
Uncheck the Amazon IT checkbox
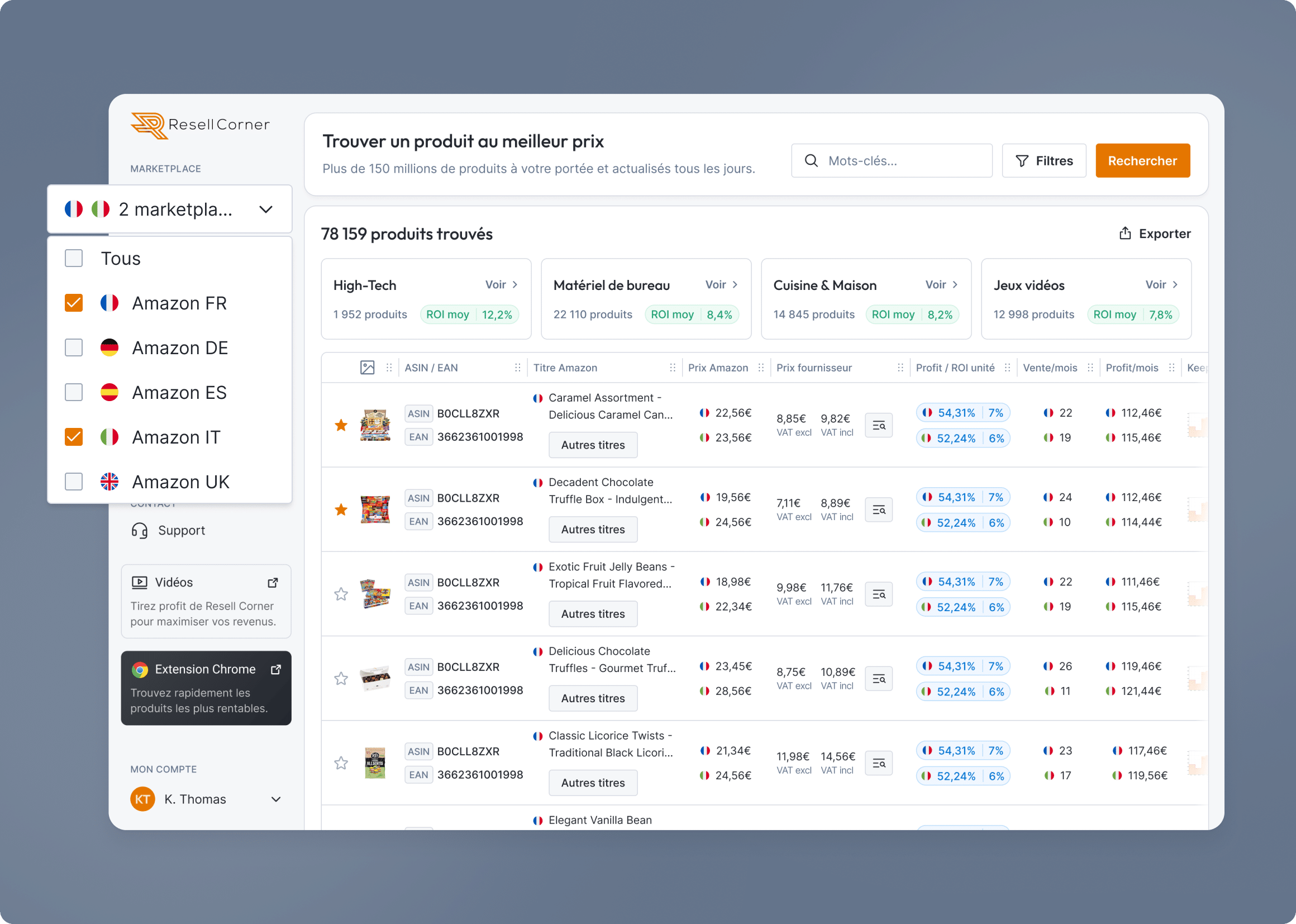(x=74, y=437)
